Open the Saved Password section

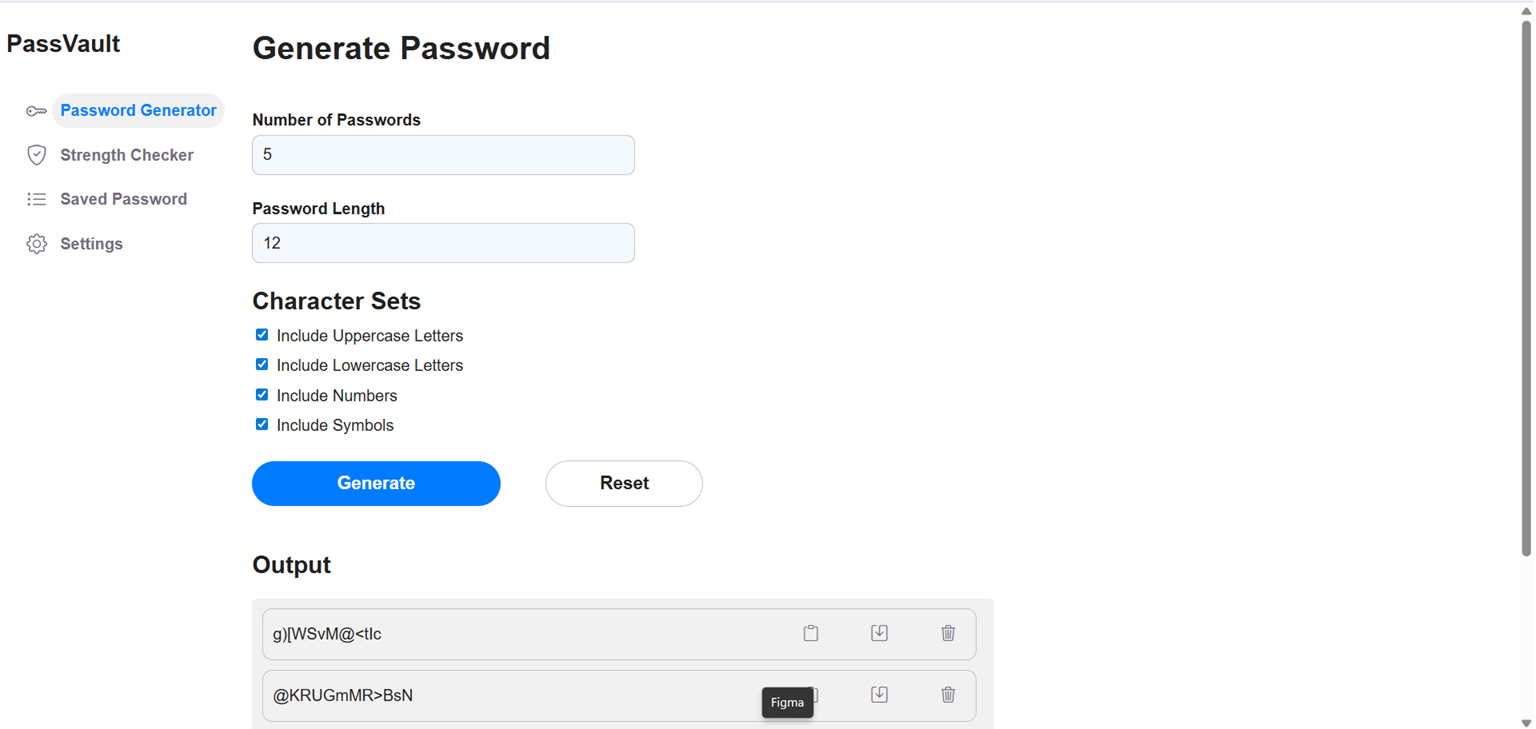[x=123, y=199]
